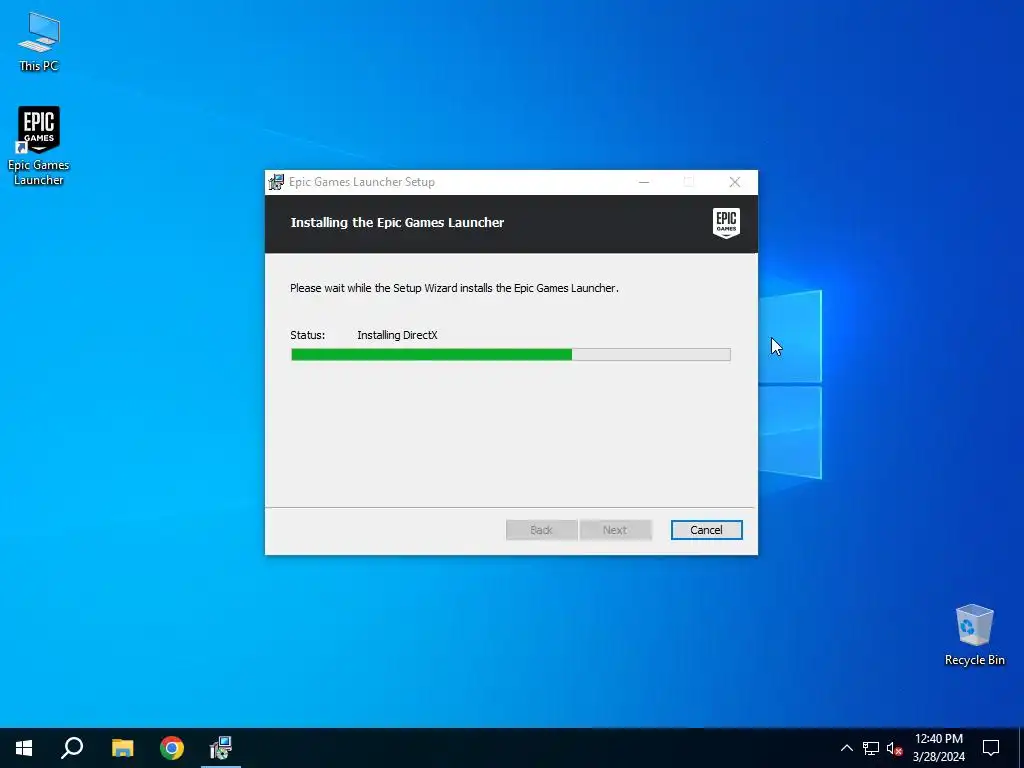Screen dimensions: 1024x768
Task: Open the notification center icon
Action: [991, 748]
